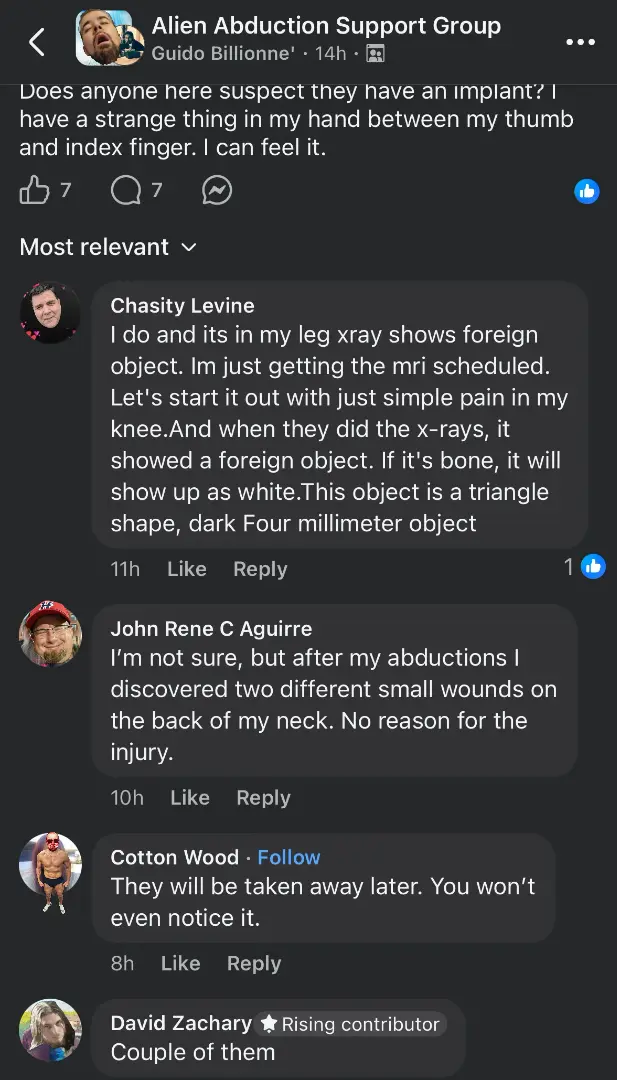The image size is (617, 1080).
Task: View post reactions blue like badge
Action: click(587, 191)
